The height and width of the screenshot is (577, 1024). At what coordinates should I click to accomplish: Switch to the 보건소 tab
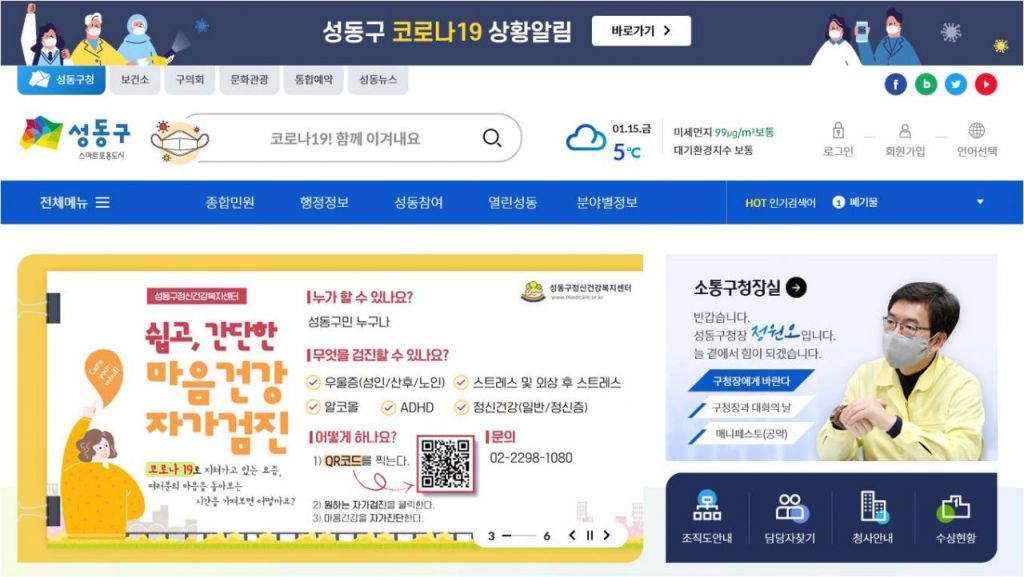pos(134,80)
